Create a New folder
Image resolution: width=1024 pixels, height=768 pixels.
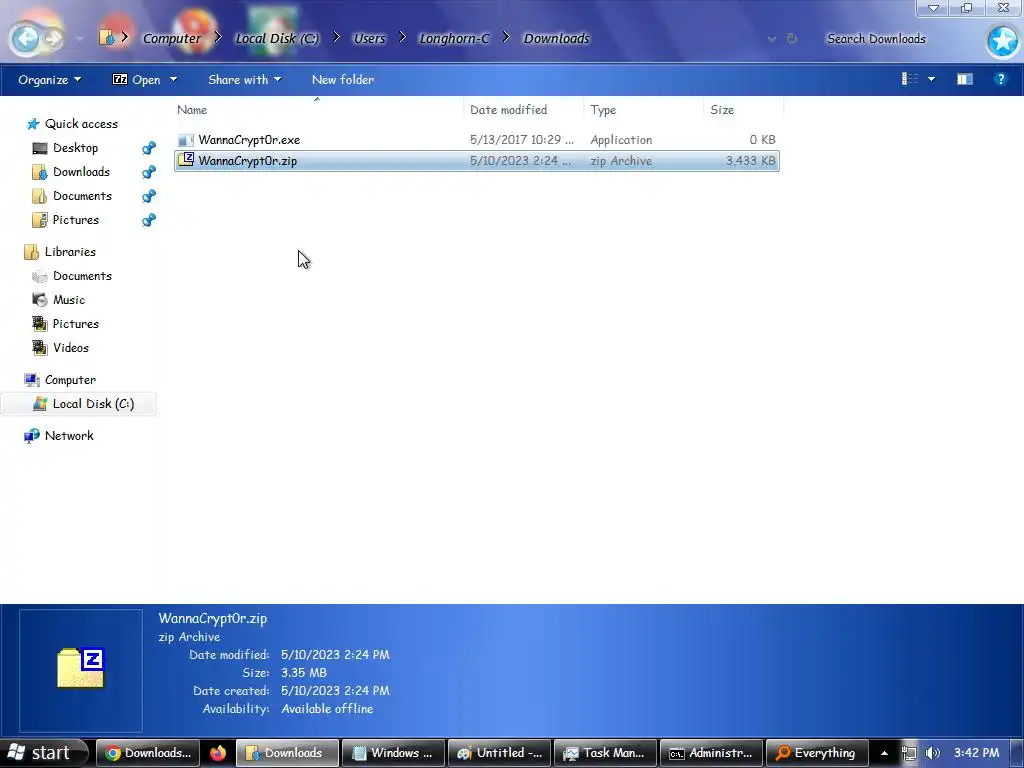pyautogui.click(x=343, y=80)
